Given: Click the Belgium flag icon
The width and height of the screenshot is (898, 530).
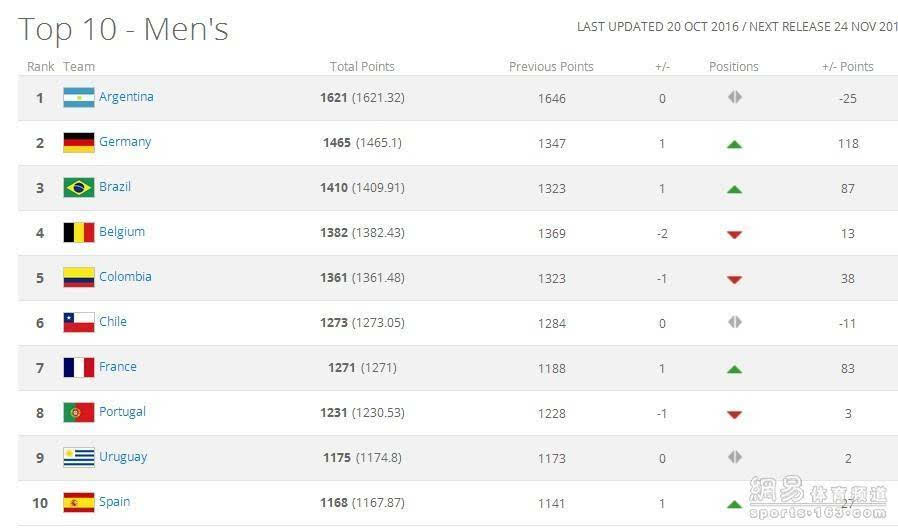Looking at the screenshot, I should pos(78,233).
